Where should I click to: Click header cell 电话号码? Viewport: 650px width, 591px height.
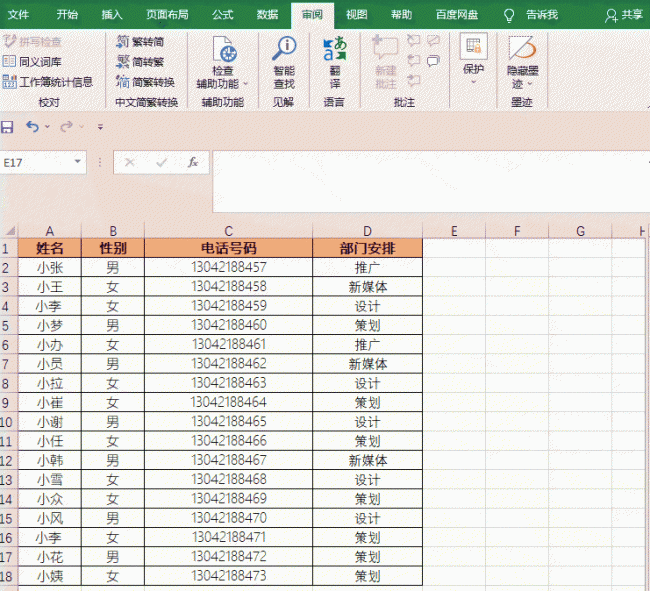tap(228, 248)
